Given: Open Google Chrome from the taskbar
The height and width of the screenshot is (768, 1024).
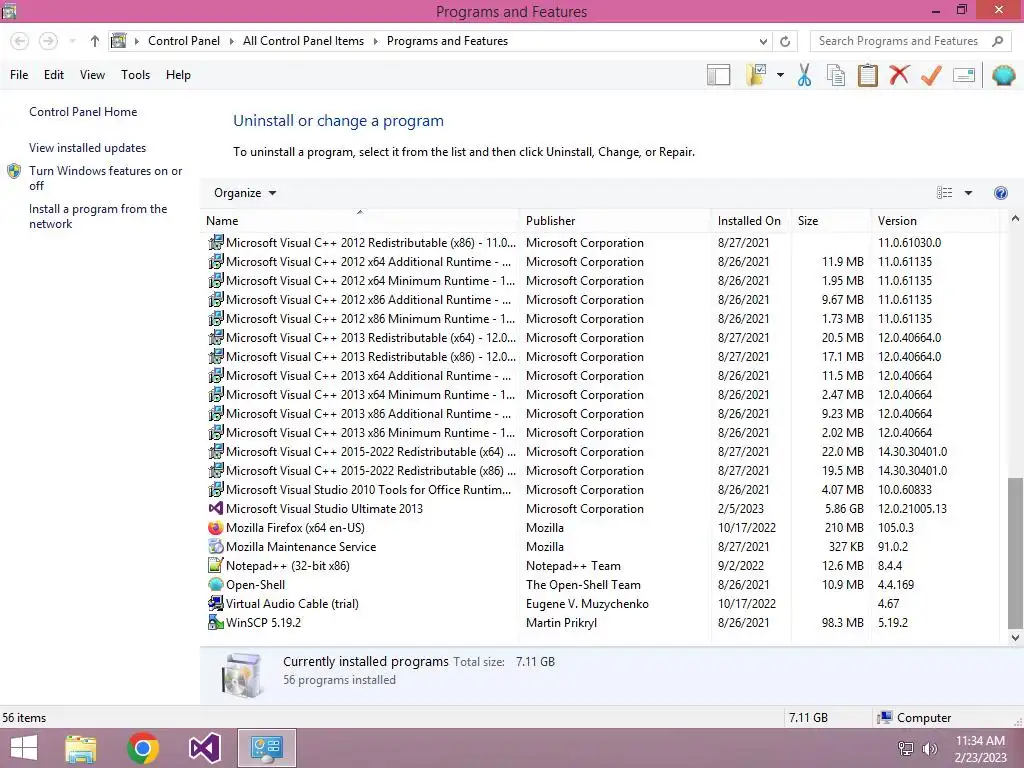Looking at the screenshot, I should (143, 748).
